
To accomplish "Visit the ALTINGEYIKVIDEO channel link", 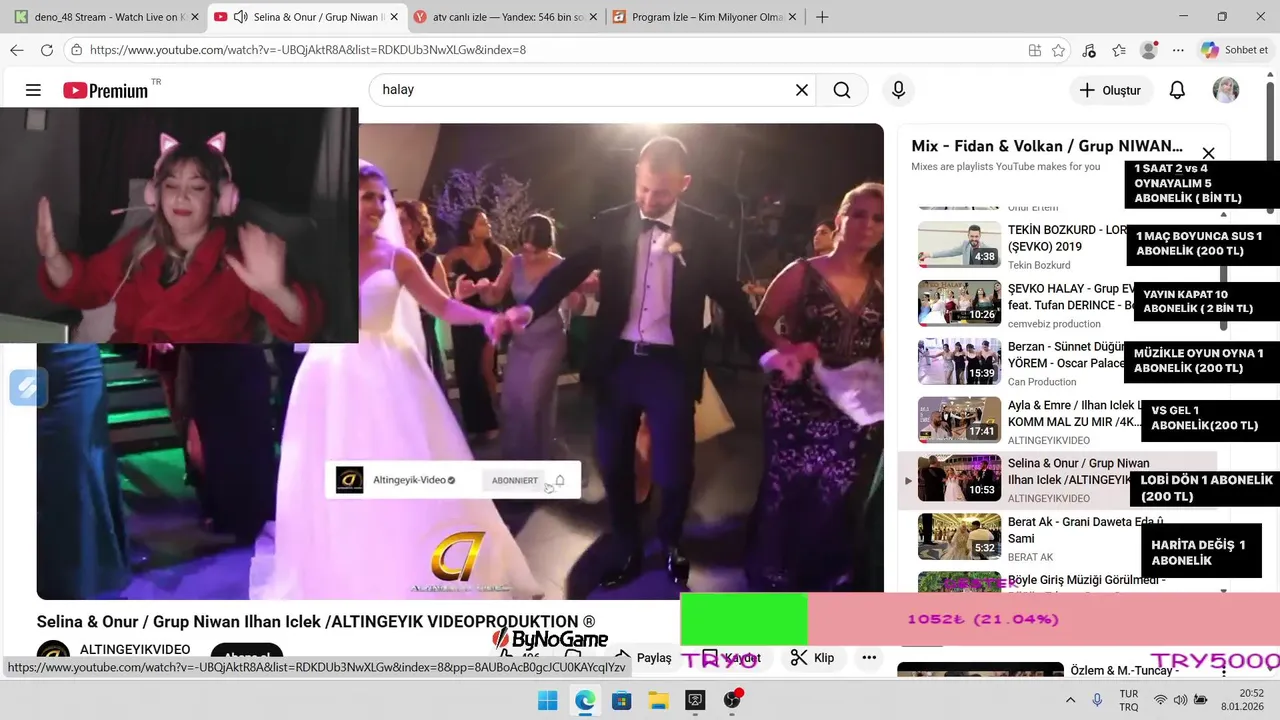I will 135,650.
